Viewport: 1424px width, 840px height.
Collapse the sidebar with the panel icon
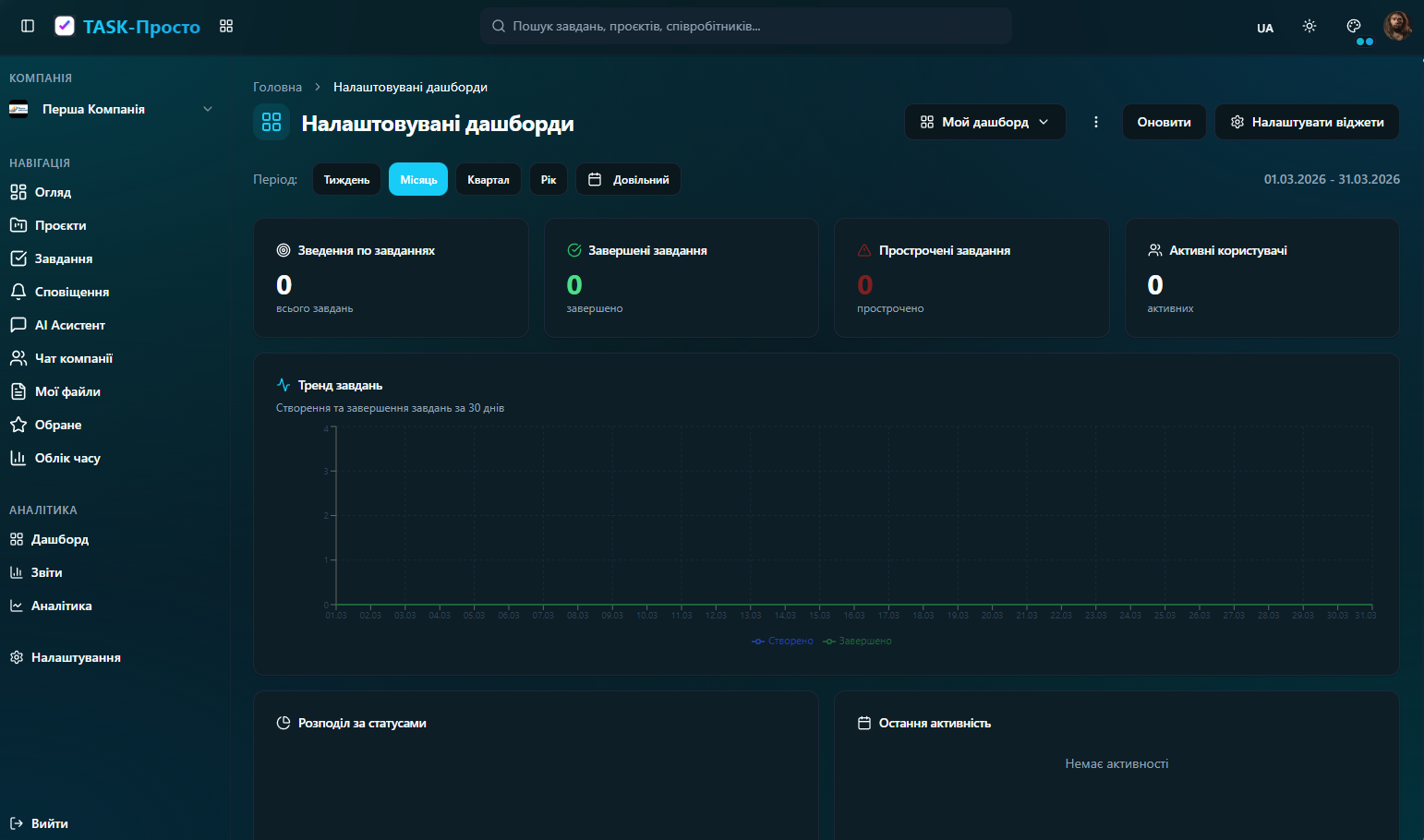pyautogui.click(x=28, y=26)
